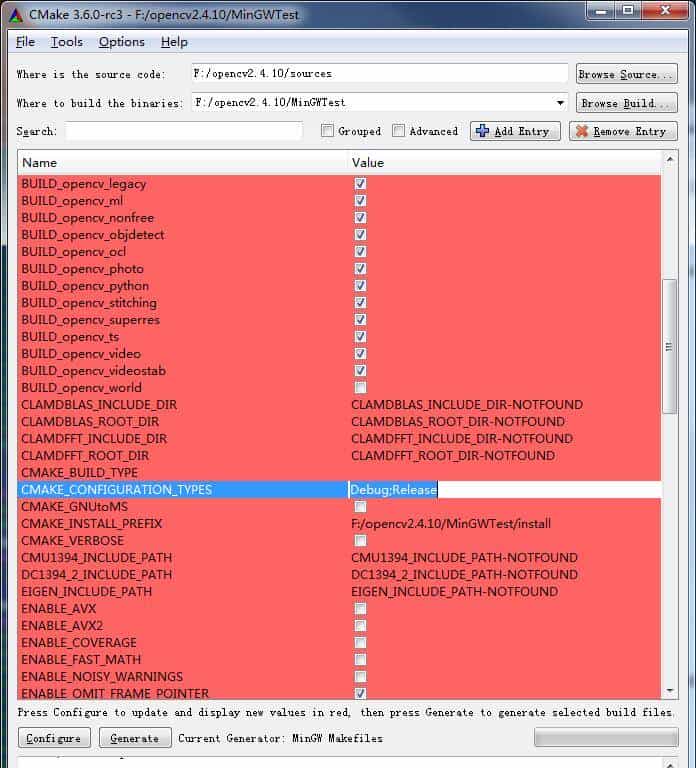Click the Configure button

tap(54, 738)
